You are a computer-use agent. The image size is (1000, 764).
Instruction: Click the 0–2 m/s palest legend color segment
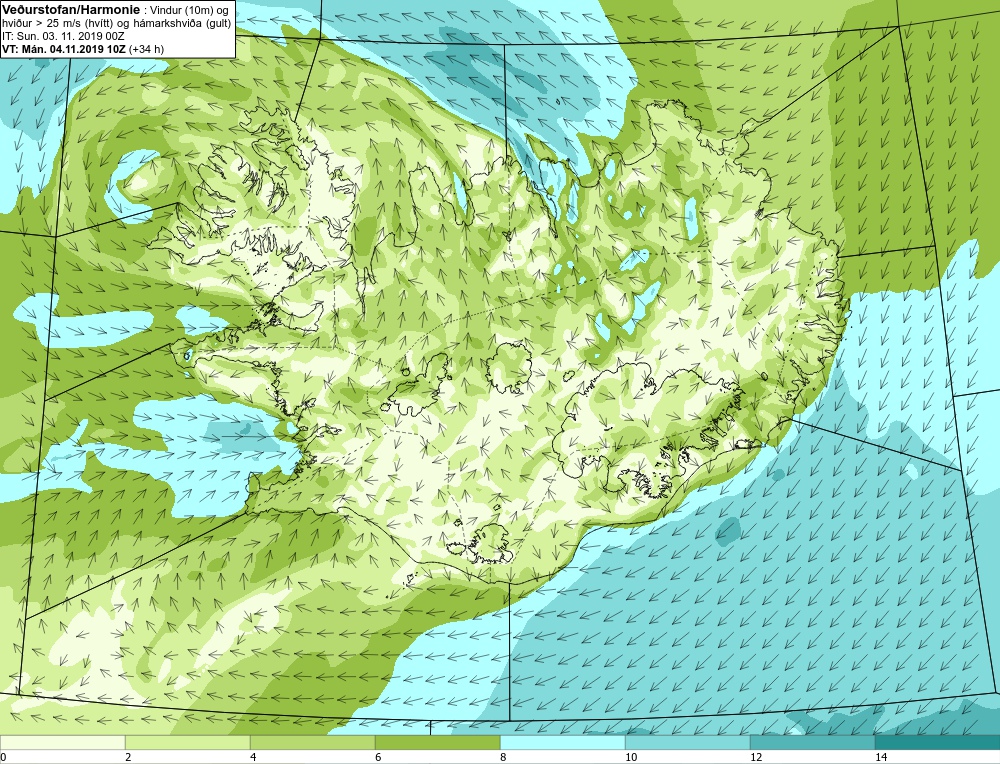[62, 743]
